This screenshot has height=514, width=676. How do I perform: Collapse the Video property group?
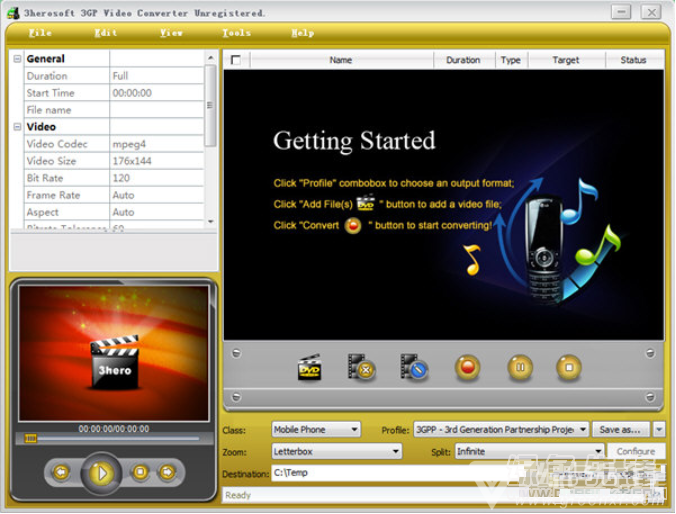point(17,127)
